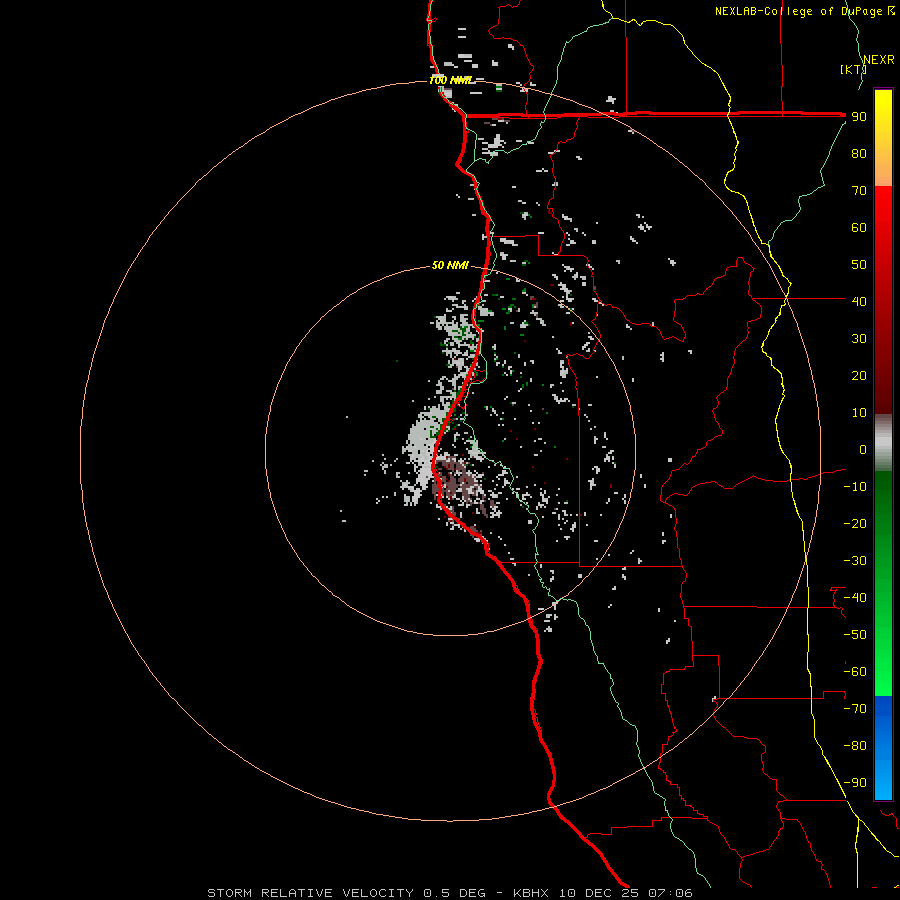Pick the light orange segment of the color scale
Viewport: 900px width, 900px height.
(883, 171)
